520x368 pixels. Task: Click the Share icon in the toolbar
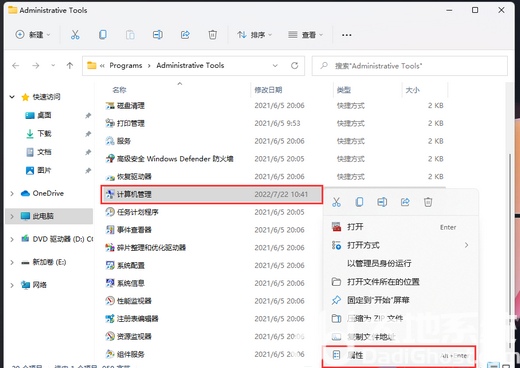click(x=185, y=35)
